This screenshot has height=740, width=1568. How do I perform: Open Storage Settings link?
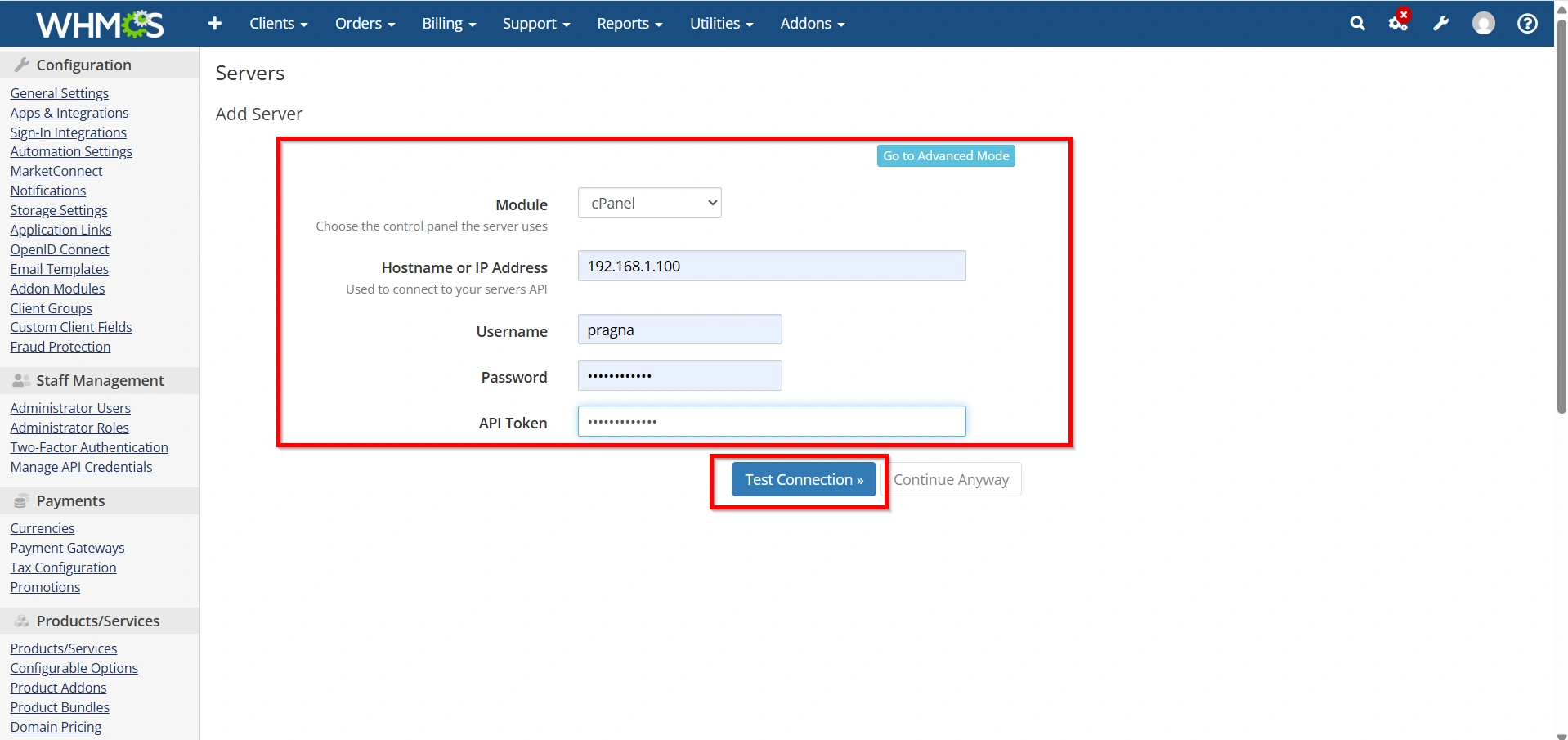[59, 210]
